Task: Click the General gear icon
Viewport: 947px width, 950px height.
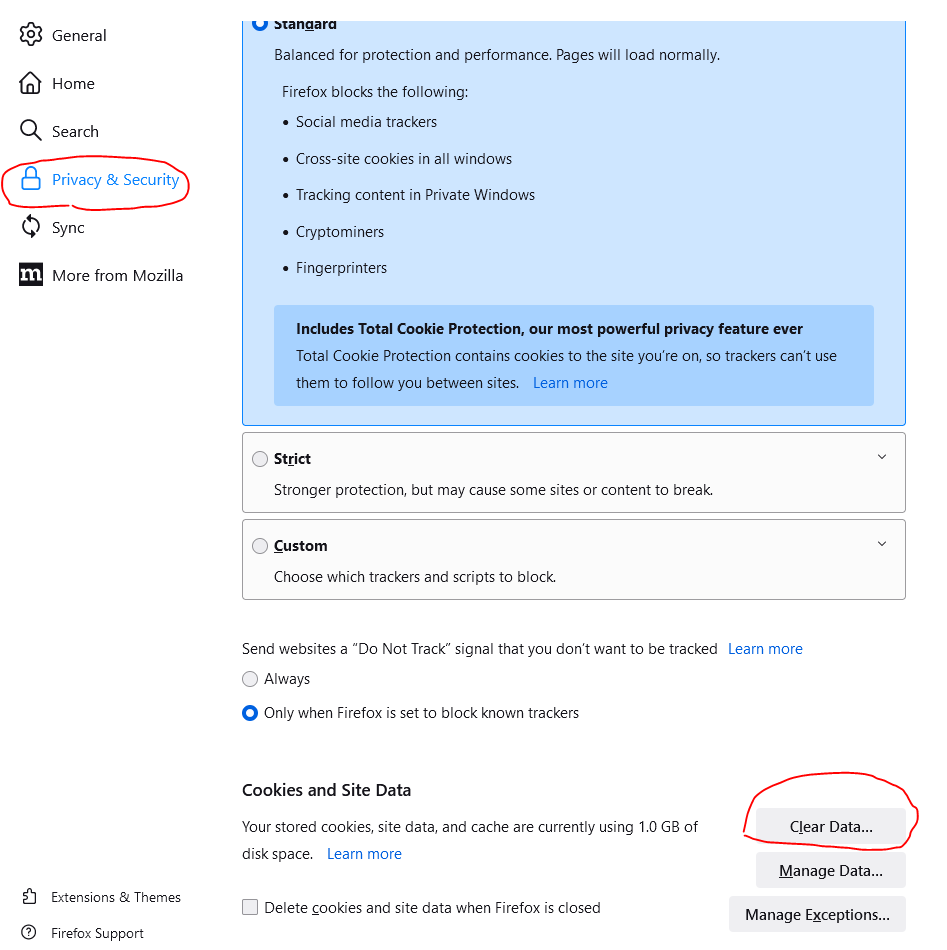Action: pyautogui.click(x=30, y=35)
